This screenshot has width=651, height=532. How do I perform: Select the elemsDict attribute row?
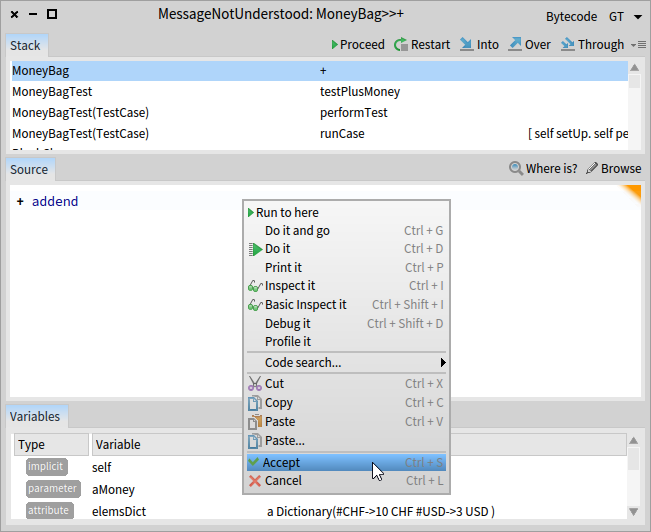[319, 511]
